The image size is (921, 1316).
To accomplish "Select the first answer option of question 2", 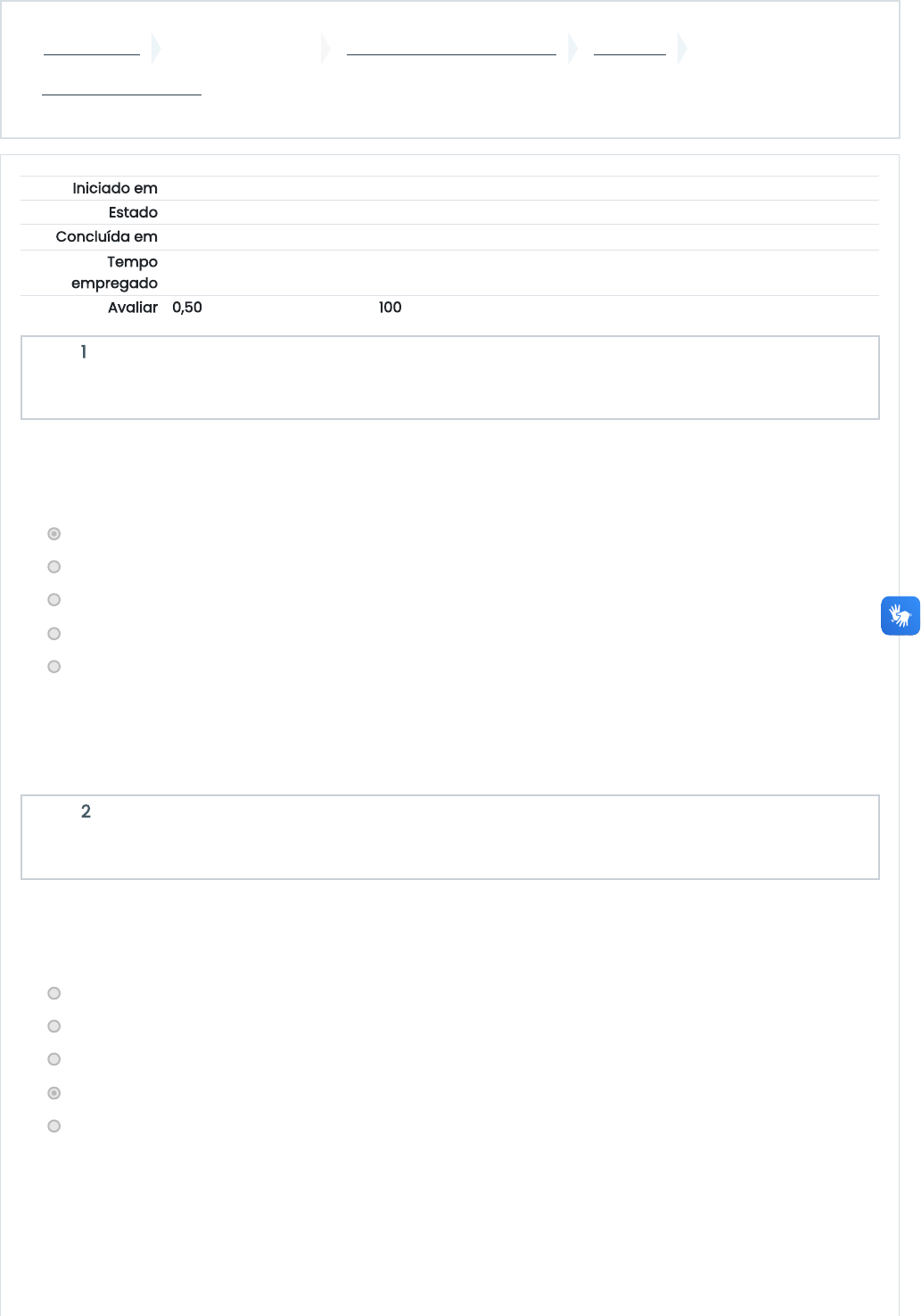I will coord(54,993).
